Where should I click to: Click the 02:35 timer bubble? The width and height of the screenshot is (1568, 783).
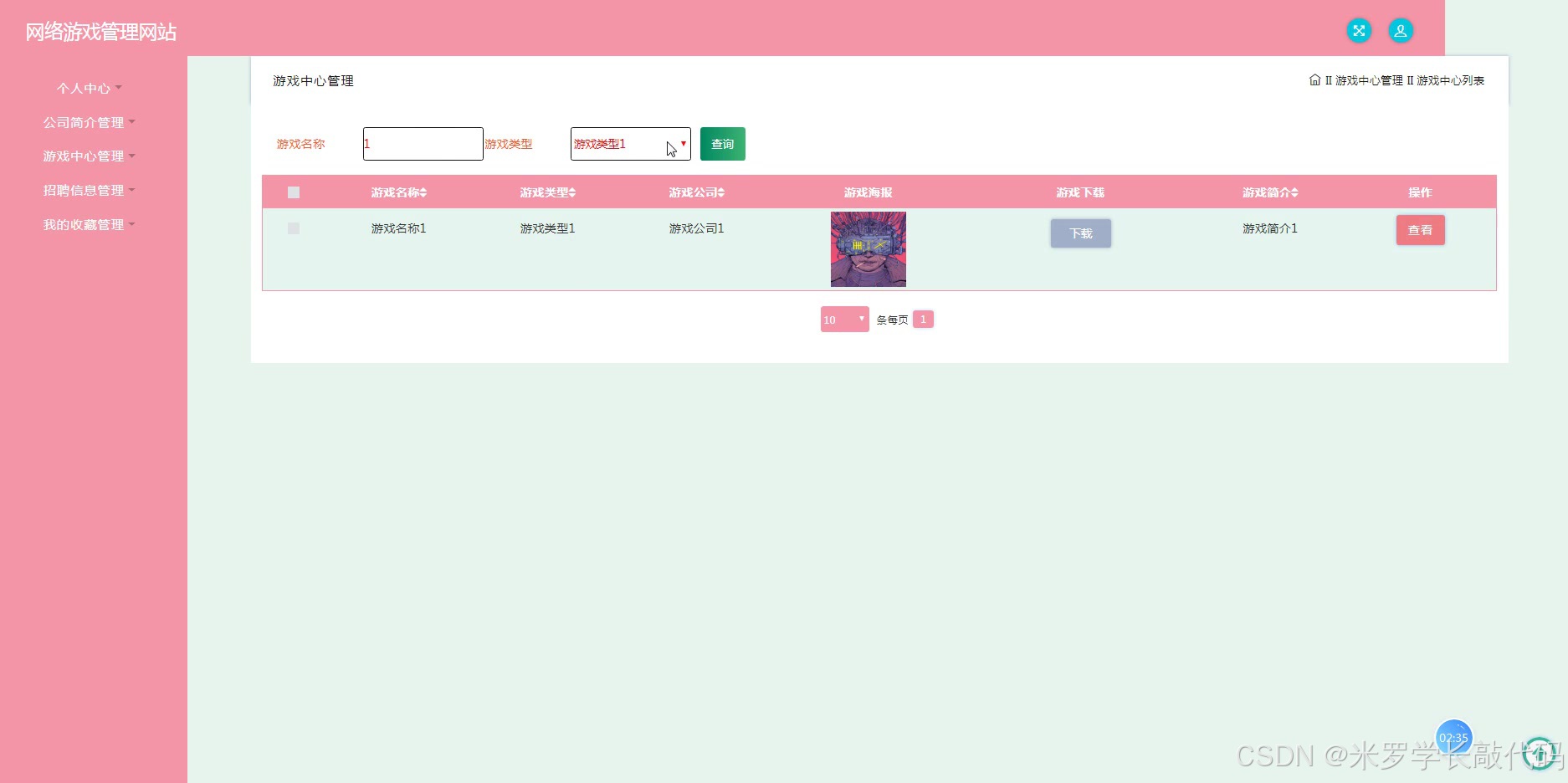[1453, 738]
